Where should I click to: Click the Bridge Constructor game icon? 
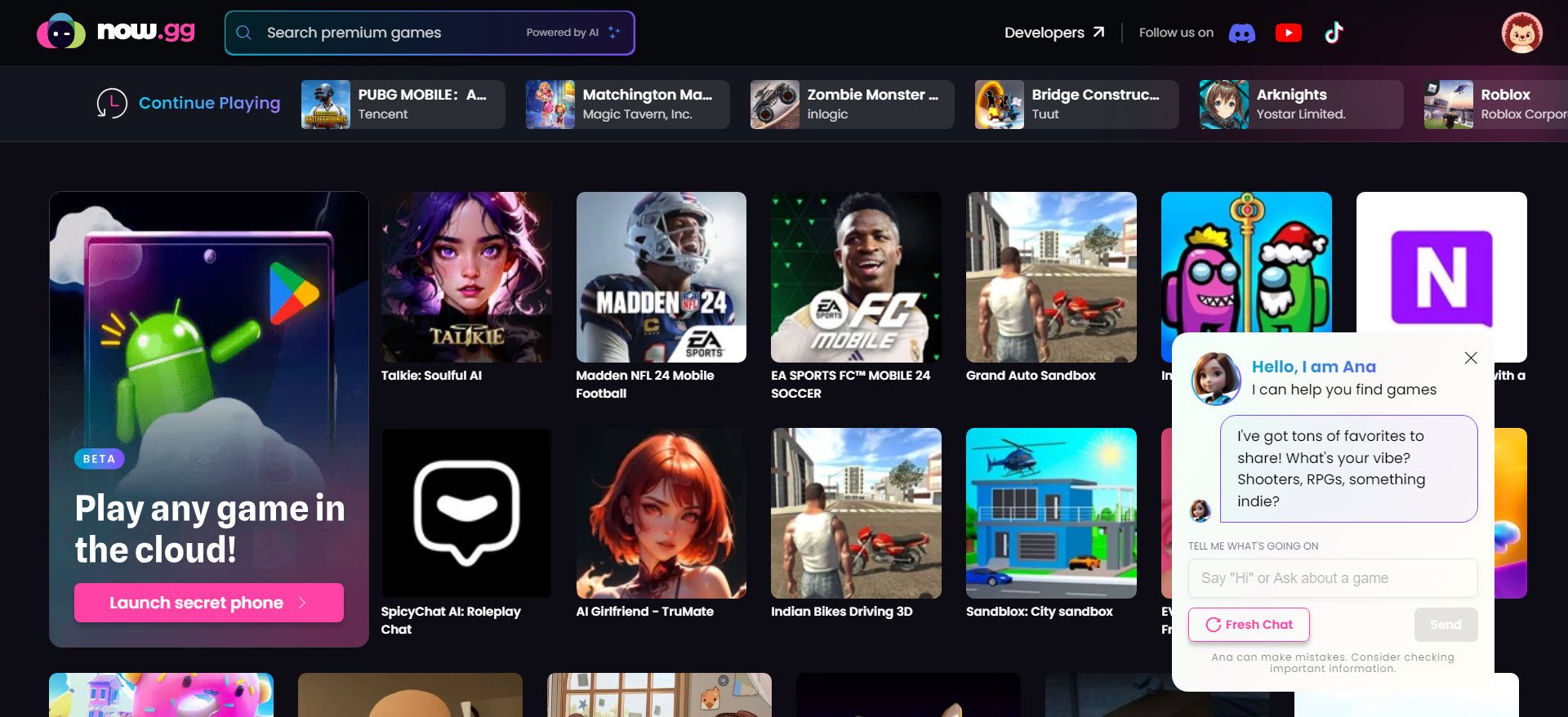pyautogui.click(x=1000, y=105)
